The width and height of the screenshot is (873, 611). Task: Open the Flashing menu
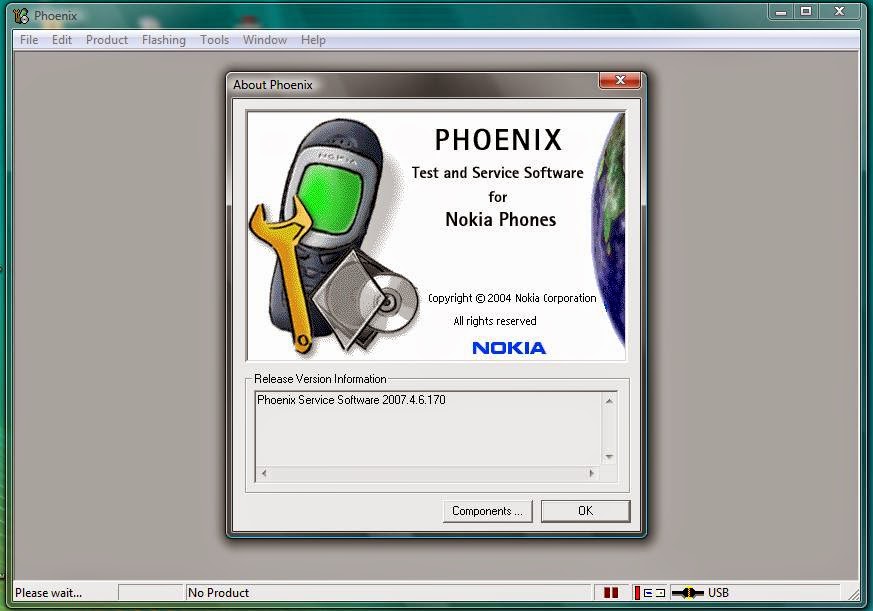coord(164,40)
